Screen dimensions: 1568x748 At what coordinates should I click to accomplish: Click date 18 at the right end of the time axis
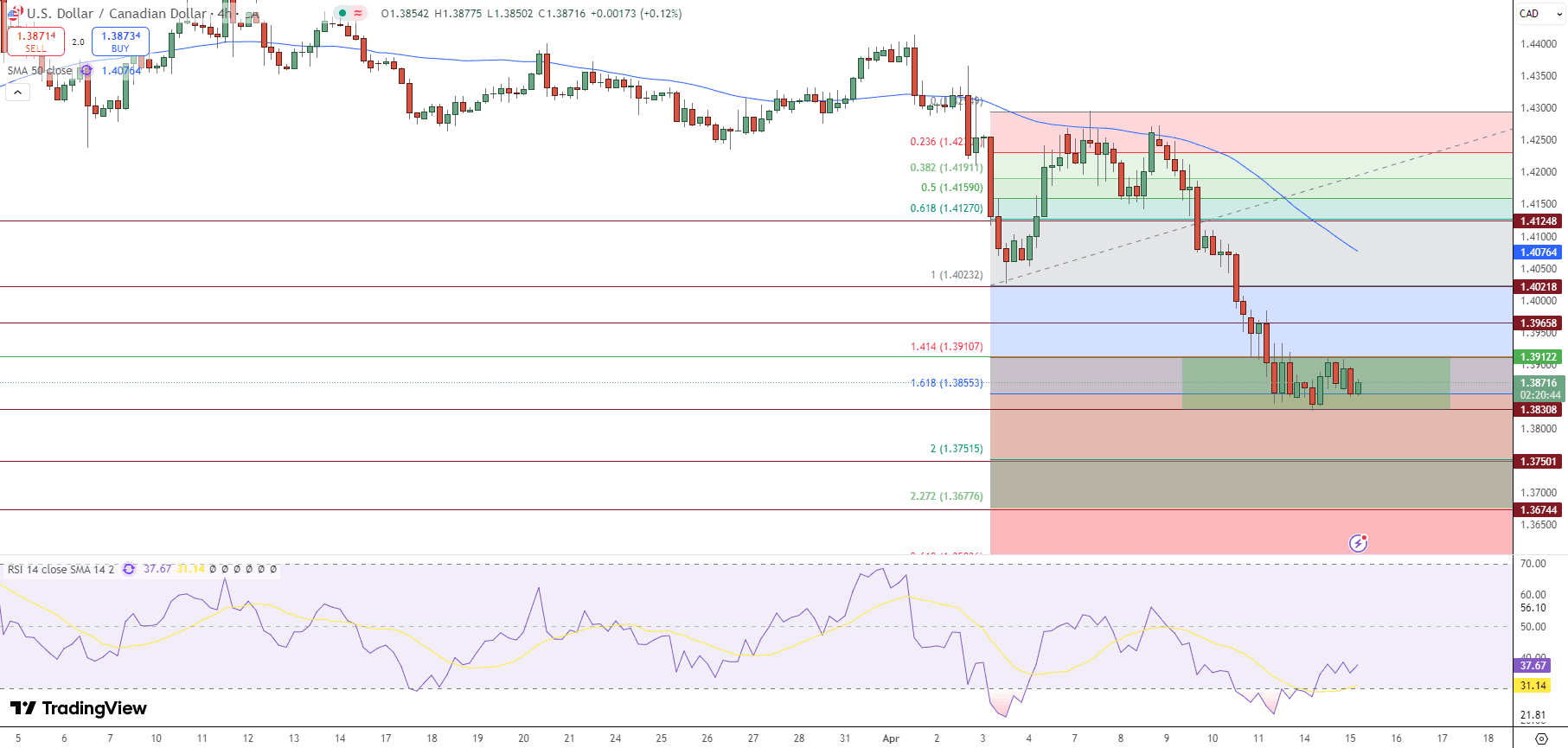(x=1488, y=738)
